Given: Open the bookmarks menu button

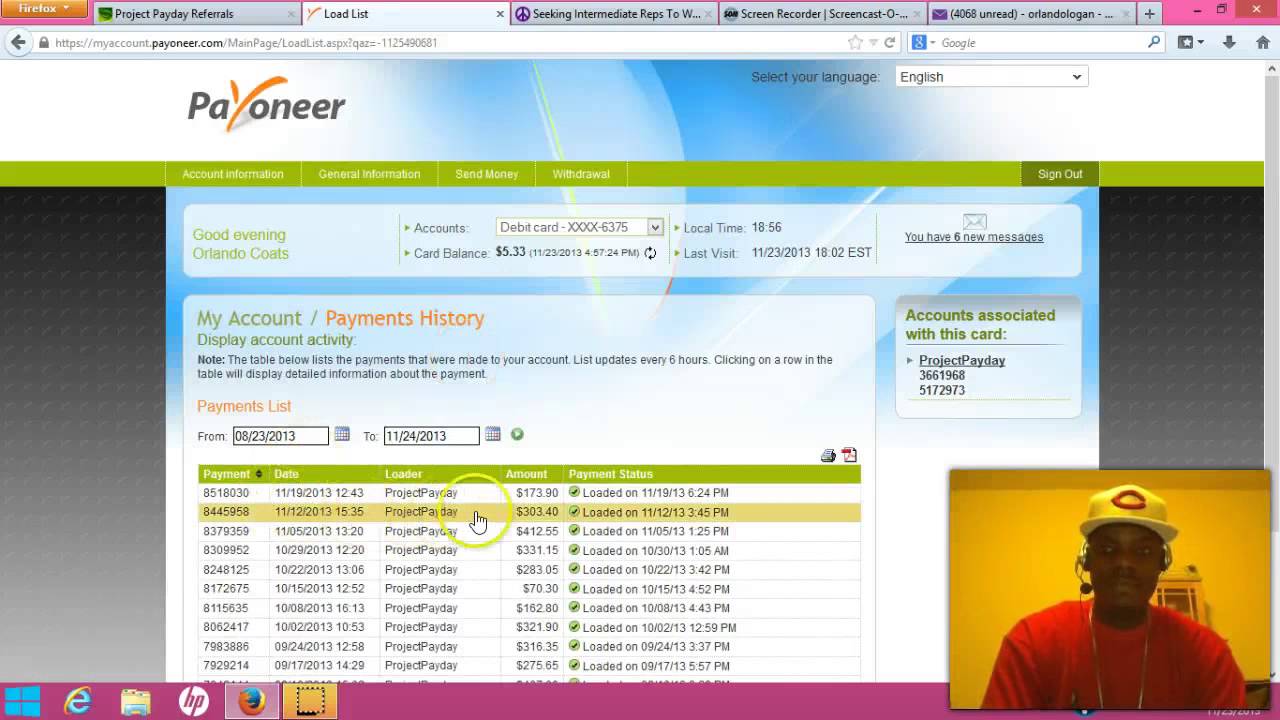Looking at the screenshot, I should (1189, 43).
